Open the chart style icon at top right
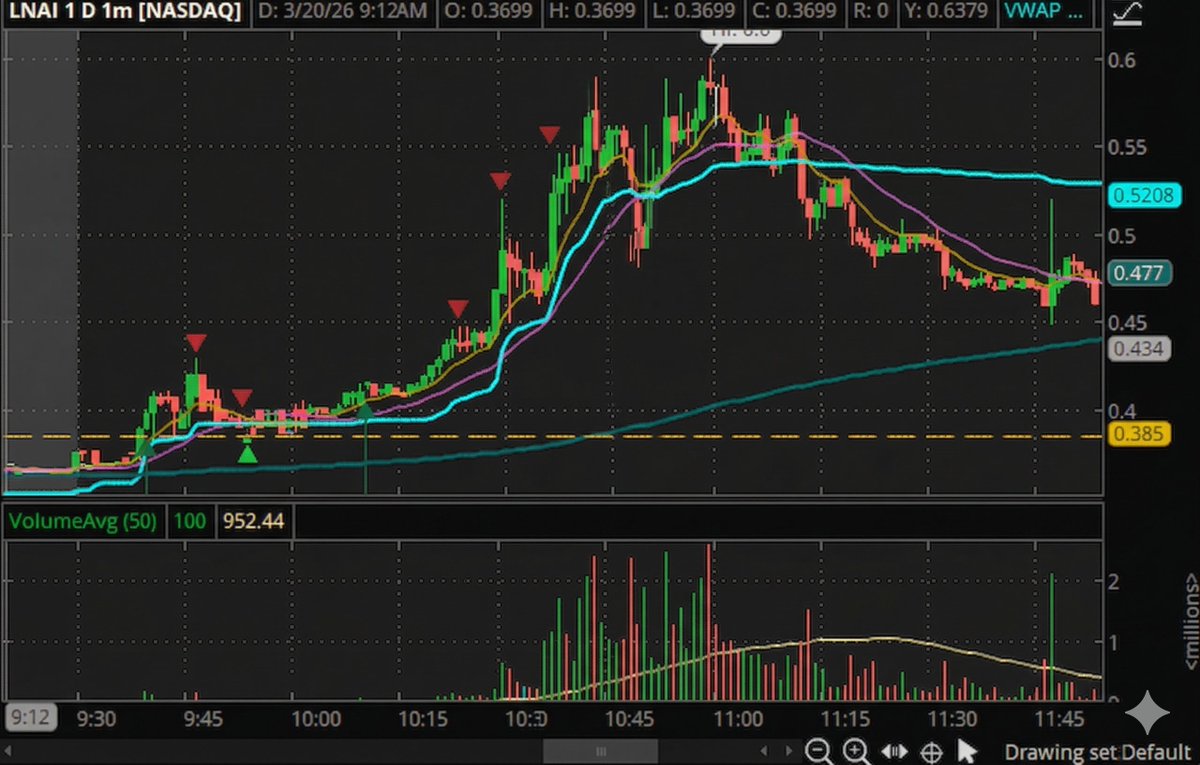The image size is (1200, 765). pyautogui.click(x=1128, y=12)
